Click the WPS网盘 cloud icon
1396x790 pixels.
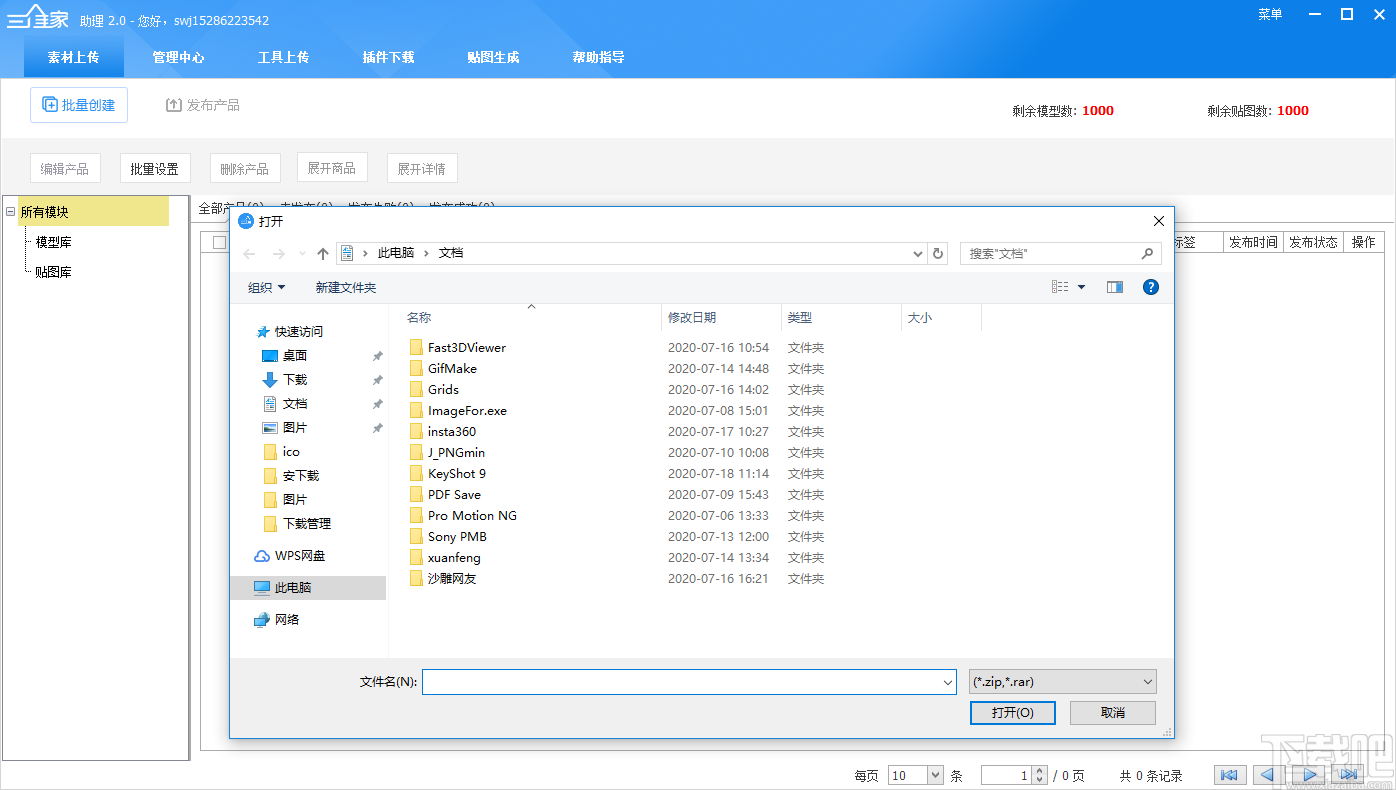[x=262, y=556]
